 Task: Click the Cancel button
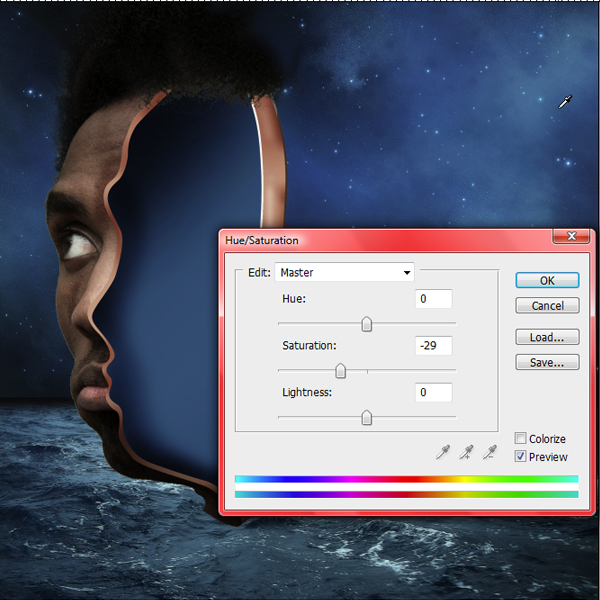click(x=547, y=306)
